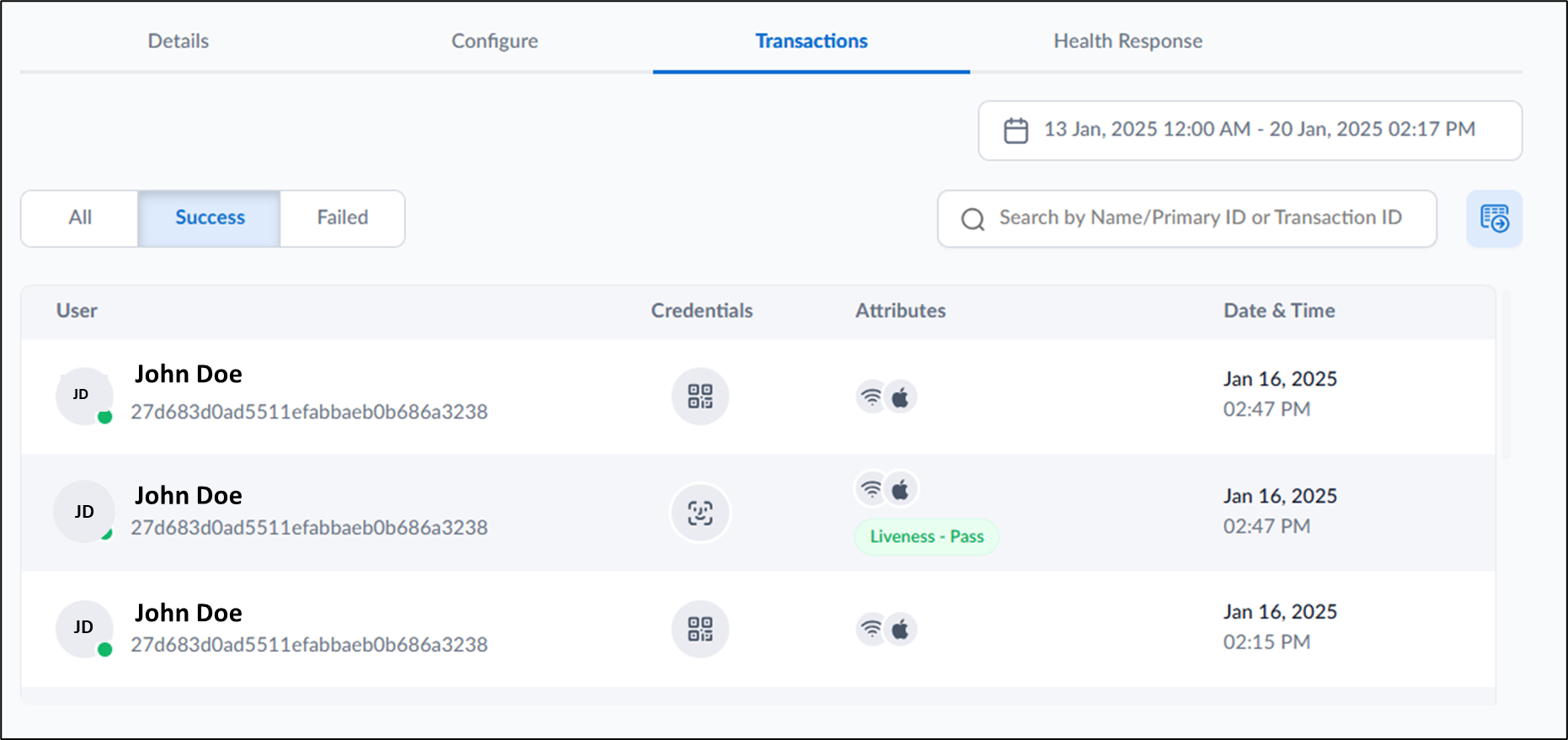The image size is (1568, 740).
Task: Click the Wi-Fi icon in the QR row at 02:47 PM
Action: [x=872, y=397]
